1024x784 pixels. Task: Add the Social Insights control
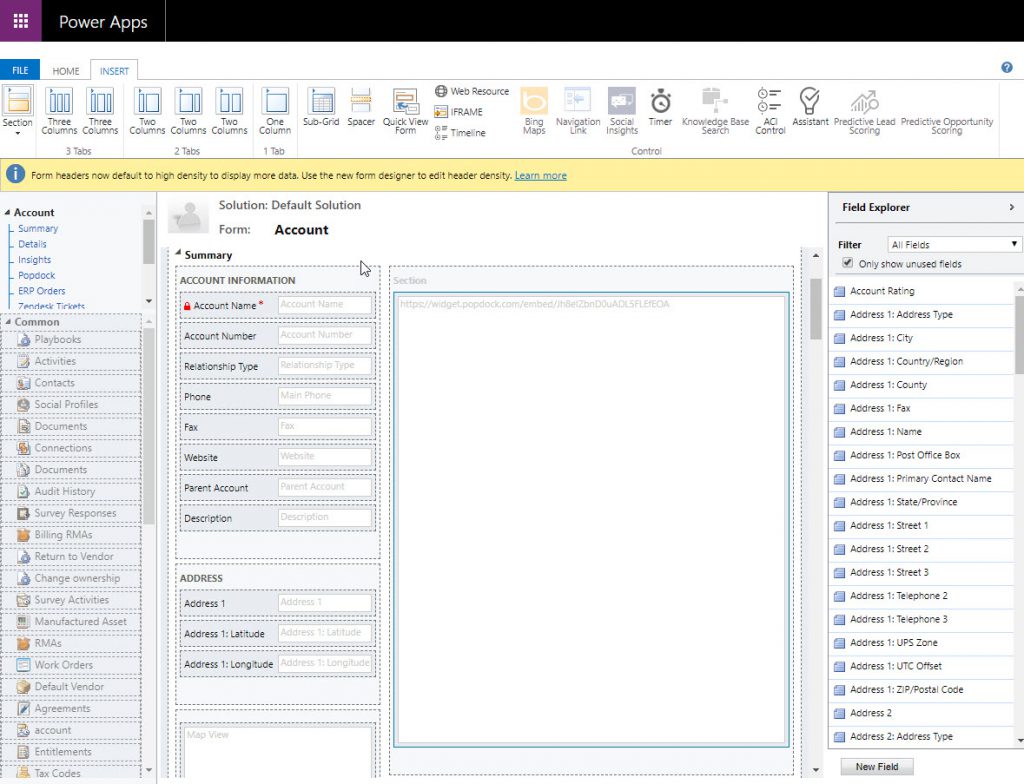(x=622, y=111)
